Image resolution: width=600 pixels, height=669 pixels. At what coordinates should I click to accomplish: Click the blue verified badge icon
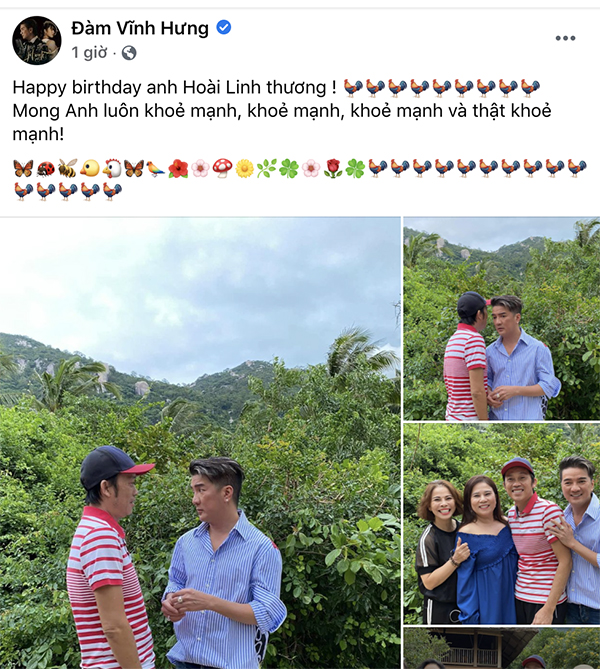(x=224, y=27)
